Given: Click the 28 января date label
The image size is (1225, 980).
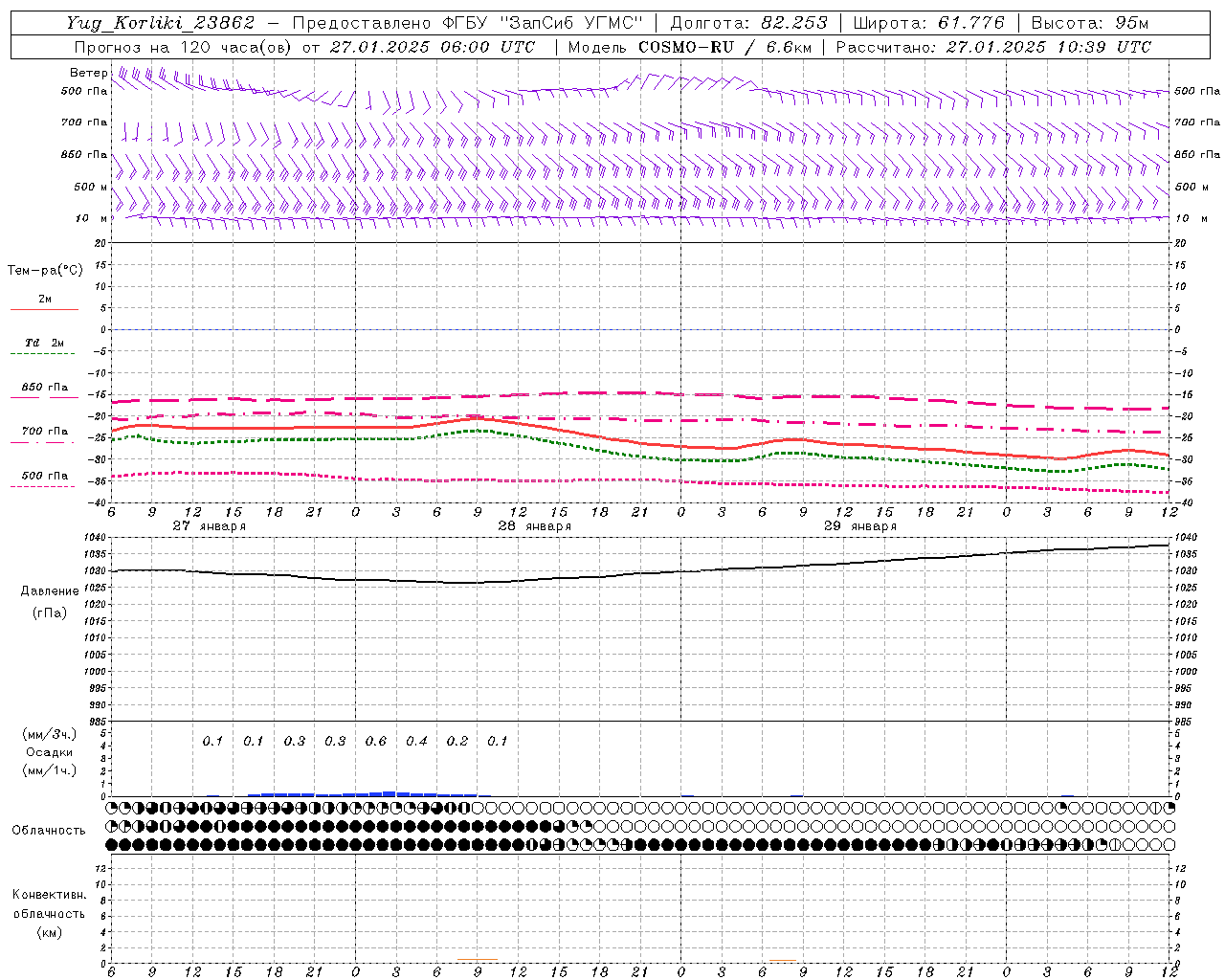Looking at the screenshot, I should tap(534, 526).
